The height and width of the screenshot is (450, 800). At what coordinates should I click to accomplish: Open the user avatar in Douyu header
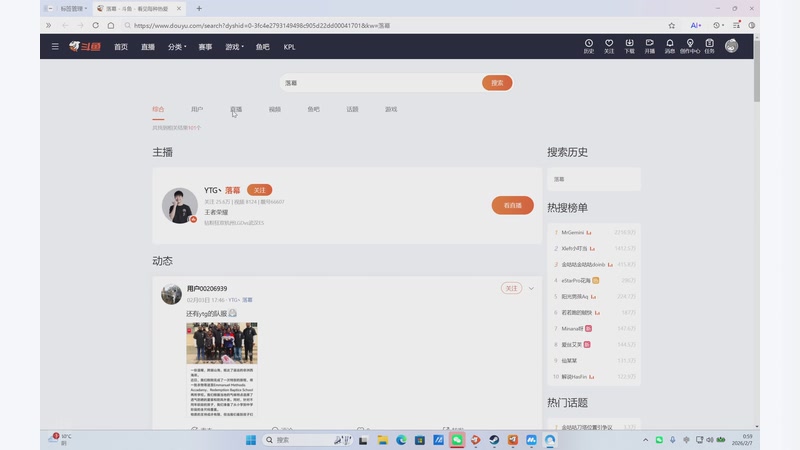732,46
